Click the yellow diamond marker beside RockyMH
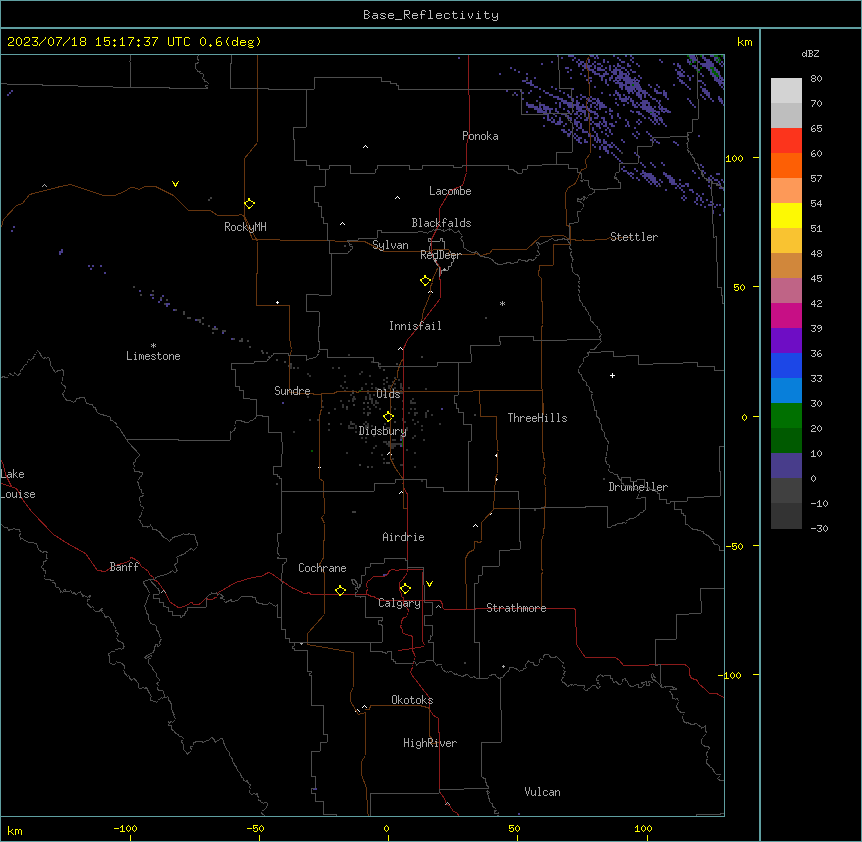 249,204
